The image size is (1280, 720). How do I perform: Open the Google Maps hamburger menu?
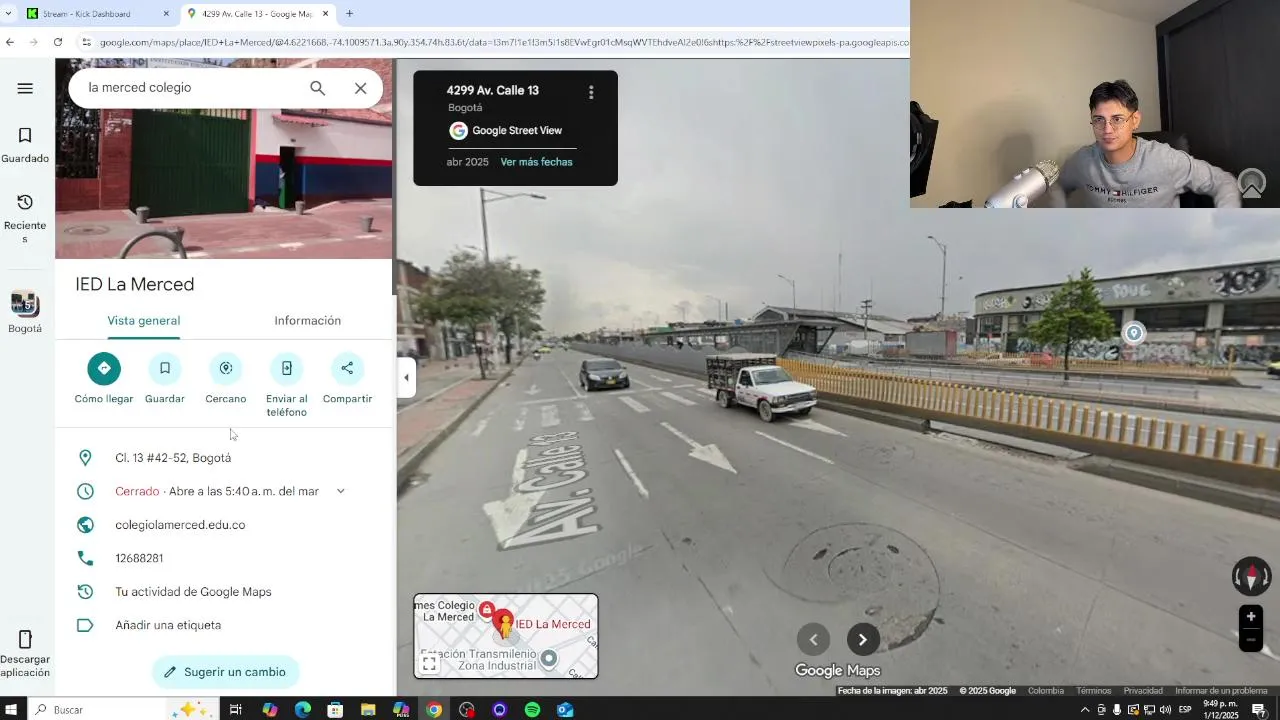click(x=25, y=88)
